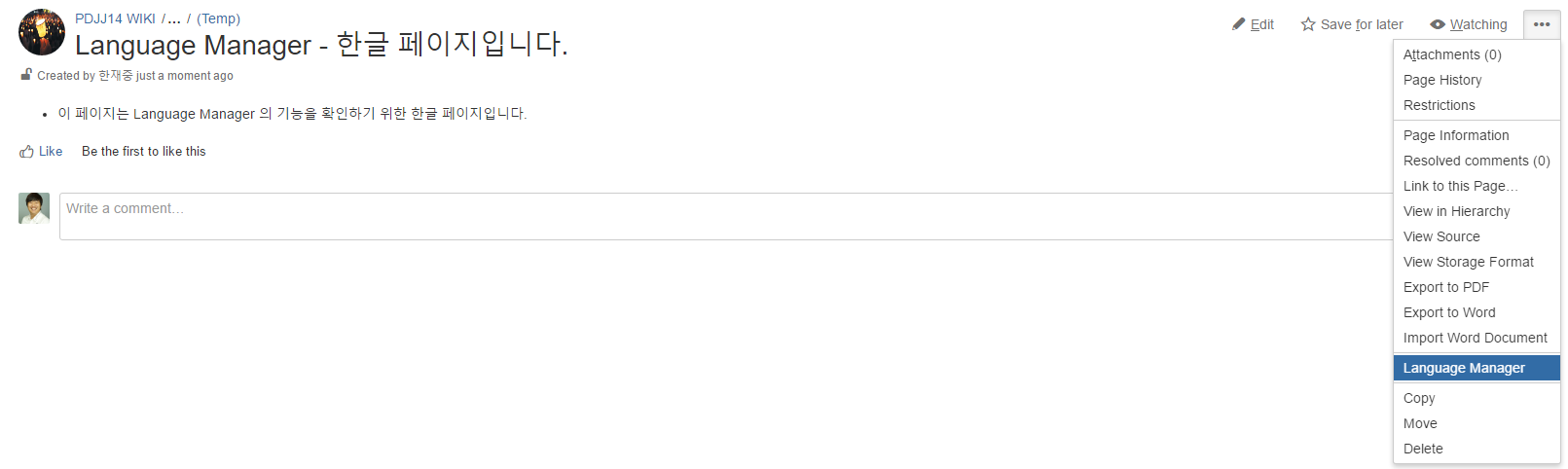Image resolution: width=1568 pixels, height=469 pixels.
Task: Click the pencil Edit icon
Action: pyautogui.click(x=1238, y=24)
